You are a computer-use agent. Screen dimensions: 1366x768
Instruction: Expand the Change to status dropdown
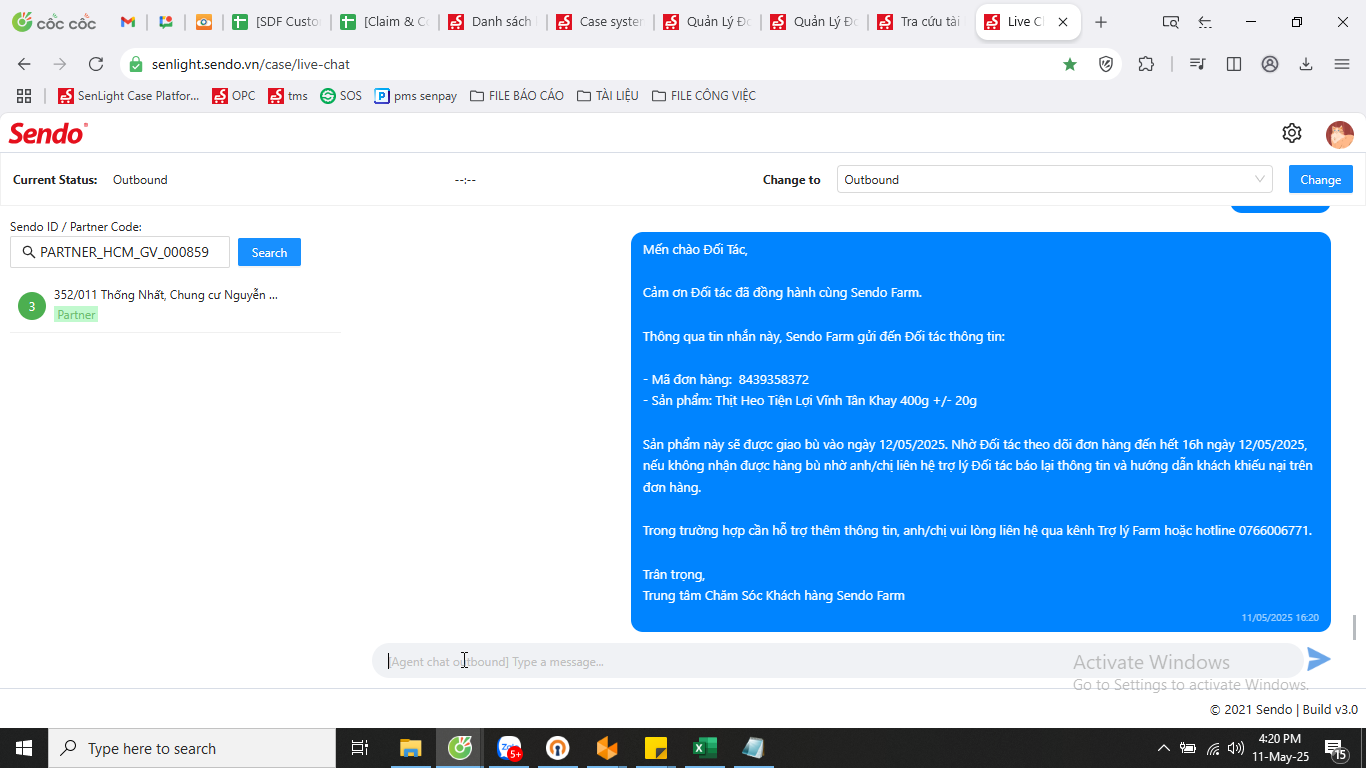pyautogui.click(x=1054, y=180)
